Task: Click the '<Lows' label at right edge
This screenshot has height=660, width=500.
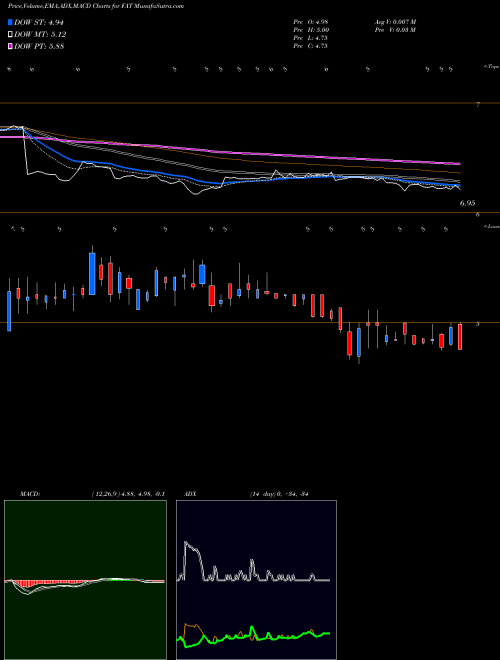Action: pos(491,226)
